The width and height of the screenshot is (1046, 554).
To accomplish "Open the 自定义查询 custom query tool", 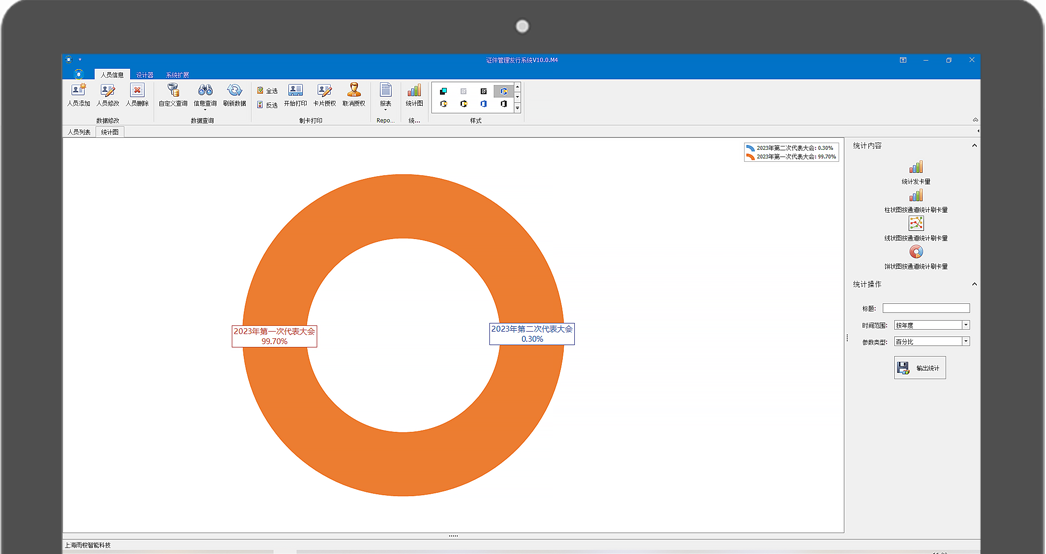I will coord(173,94).
